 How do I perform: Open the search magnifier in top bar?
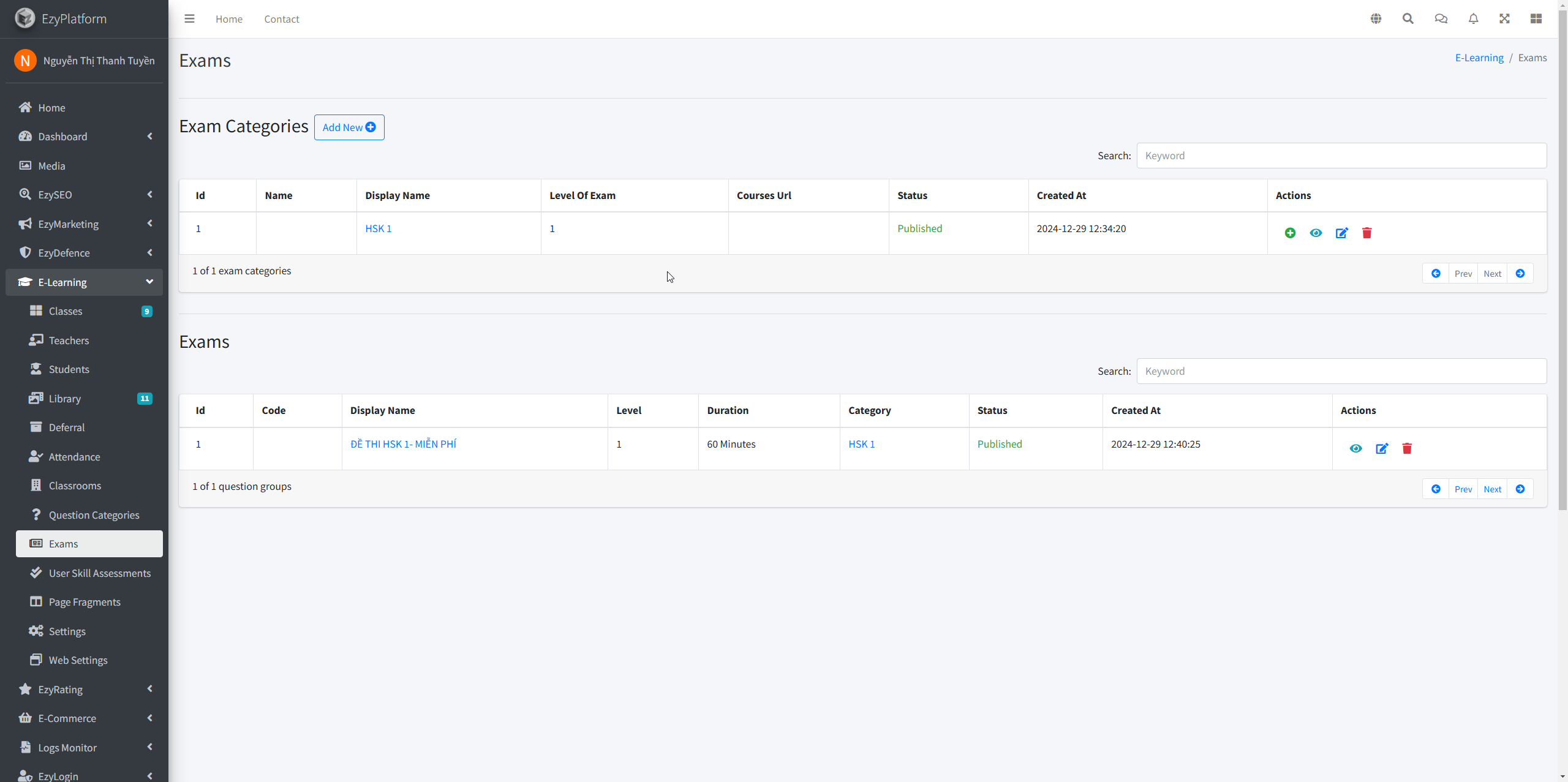1408,19
